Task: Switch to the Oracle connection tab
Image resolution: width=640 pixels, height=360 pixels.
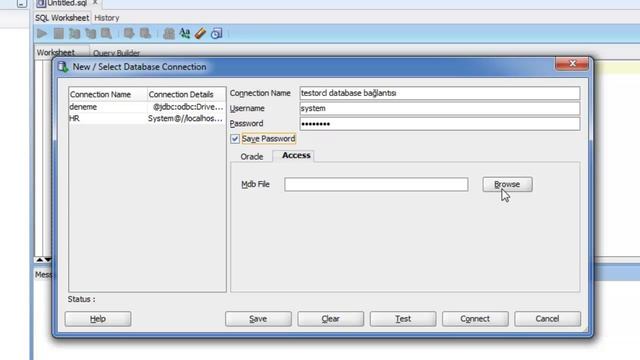Action: [252, 157]
